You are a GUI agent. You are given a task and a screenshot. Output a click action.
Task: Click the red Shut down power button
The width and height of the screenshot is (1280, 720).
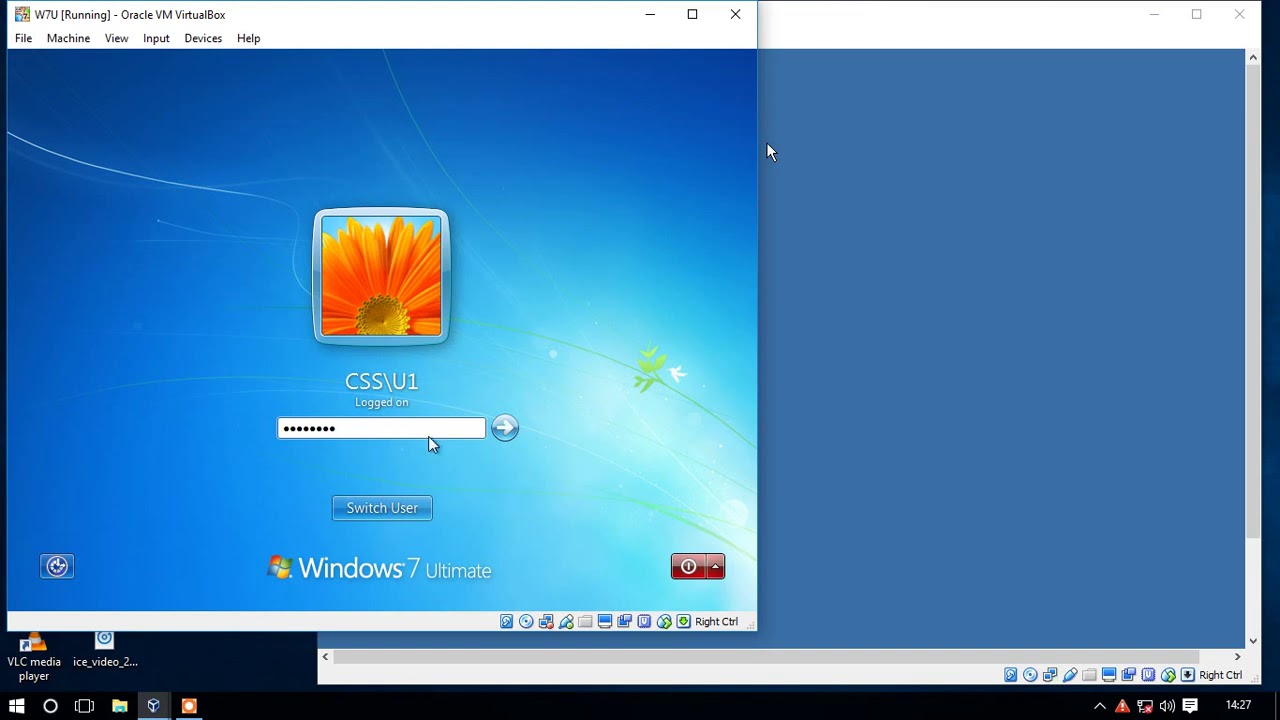[x=688, y=567]
